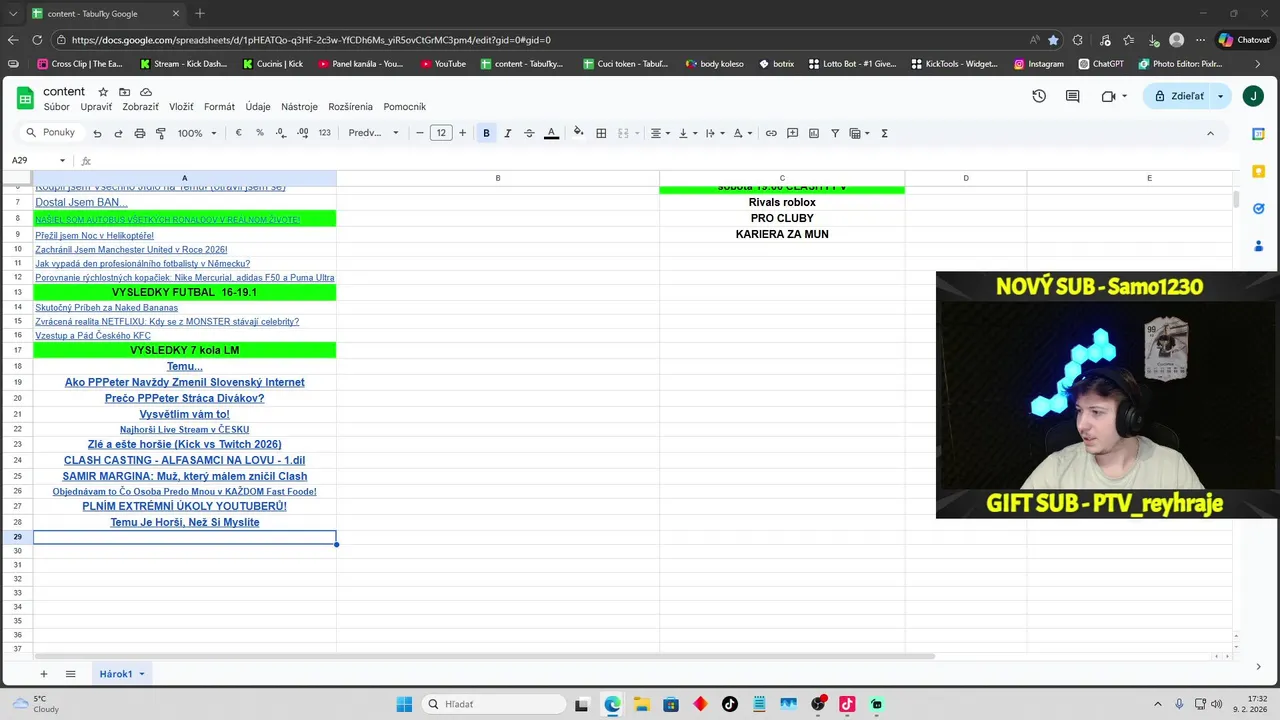Viewport: 1280px width, 720px height.
Task: Toggle bold formatting
Action: pos(486,133)
